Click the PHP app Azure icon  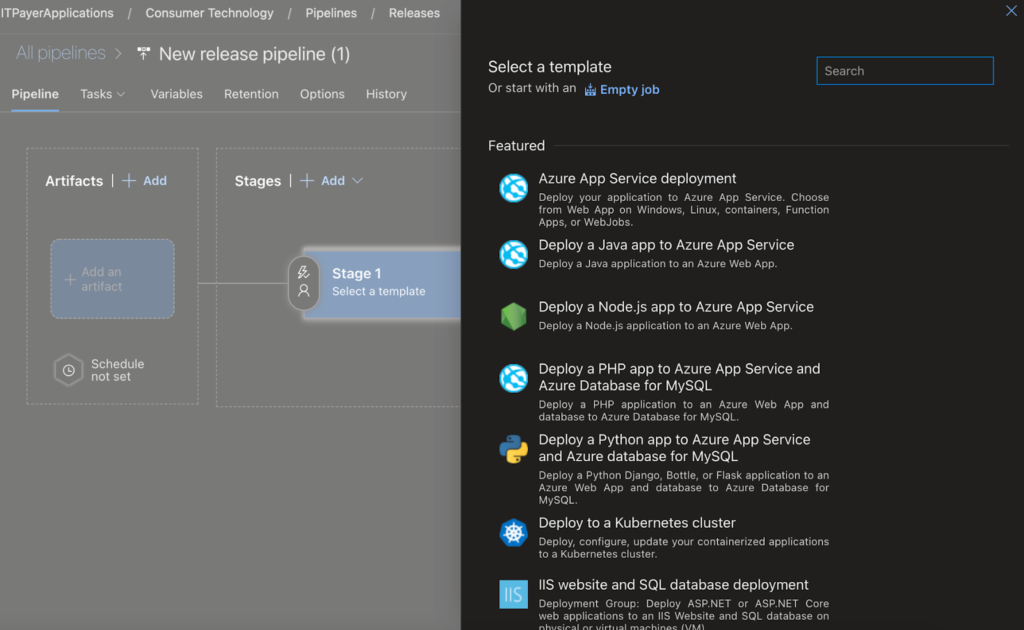(513, 379)
